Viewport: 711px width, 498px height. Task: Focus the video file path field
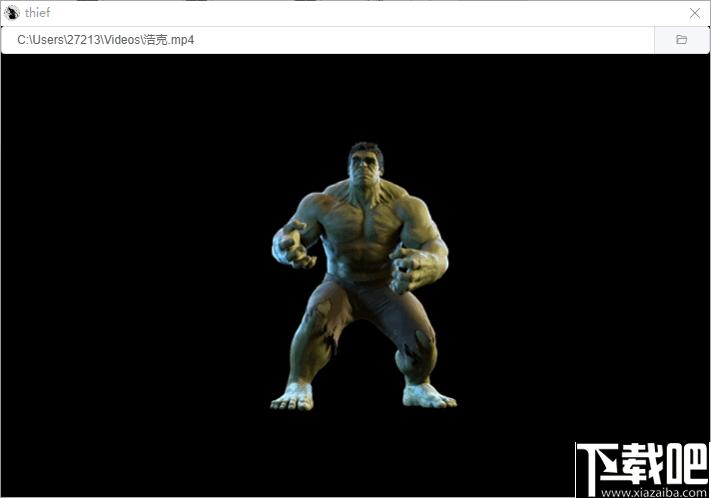pos(328,40)
